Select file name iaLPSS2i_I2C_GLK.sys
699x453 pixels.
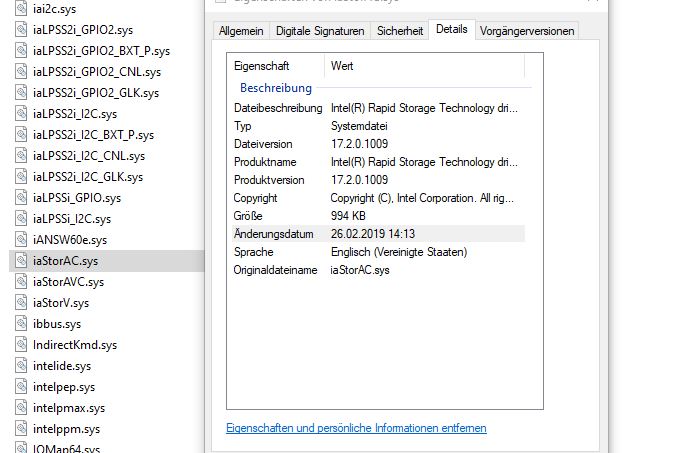[88, 177]
